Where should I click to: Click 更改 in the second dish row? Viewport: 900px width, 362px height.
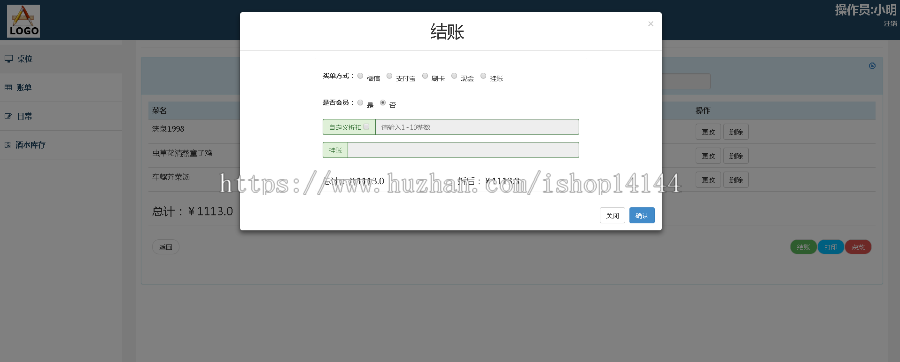707,155
